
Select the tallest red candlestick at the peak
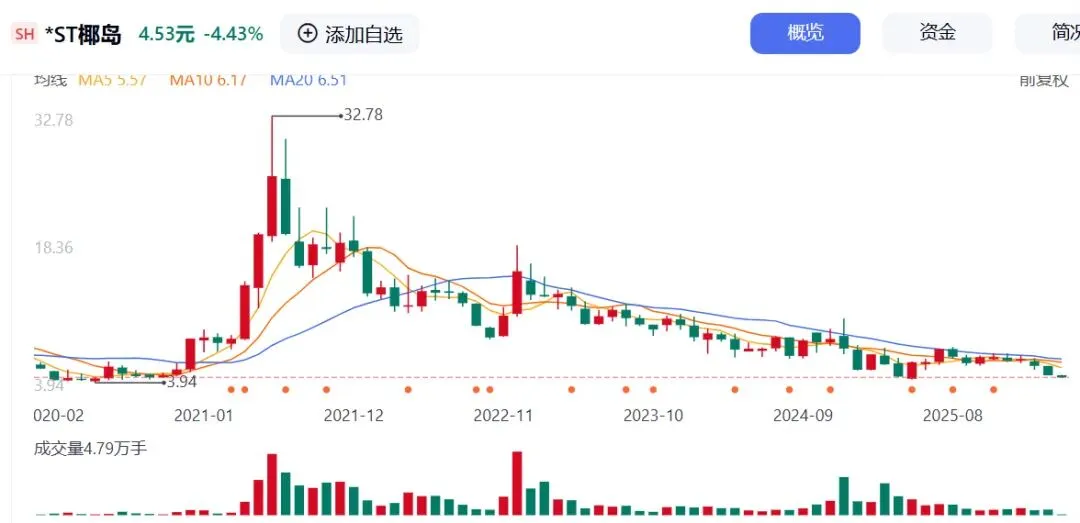(271, 206)
